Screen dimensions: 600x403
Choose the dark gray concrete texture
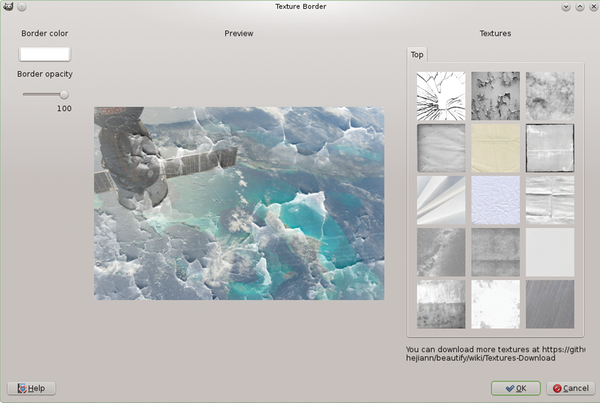tap(495, 252)
